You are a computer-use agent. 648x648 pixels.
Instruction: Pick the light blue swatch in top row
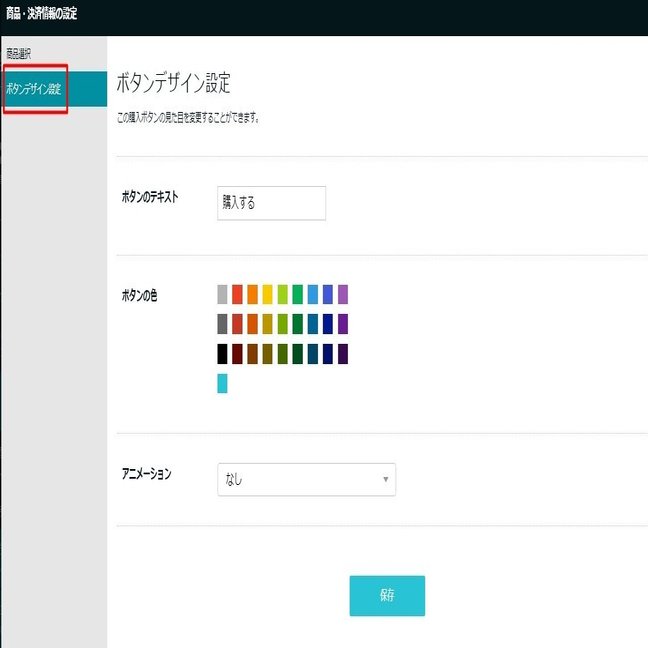[x=313, y=294]
